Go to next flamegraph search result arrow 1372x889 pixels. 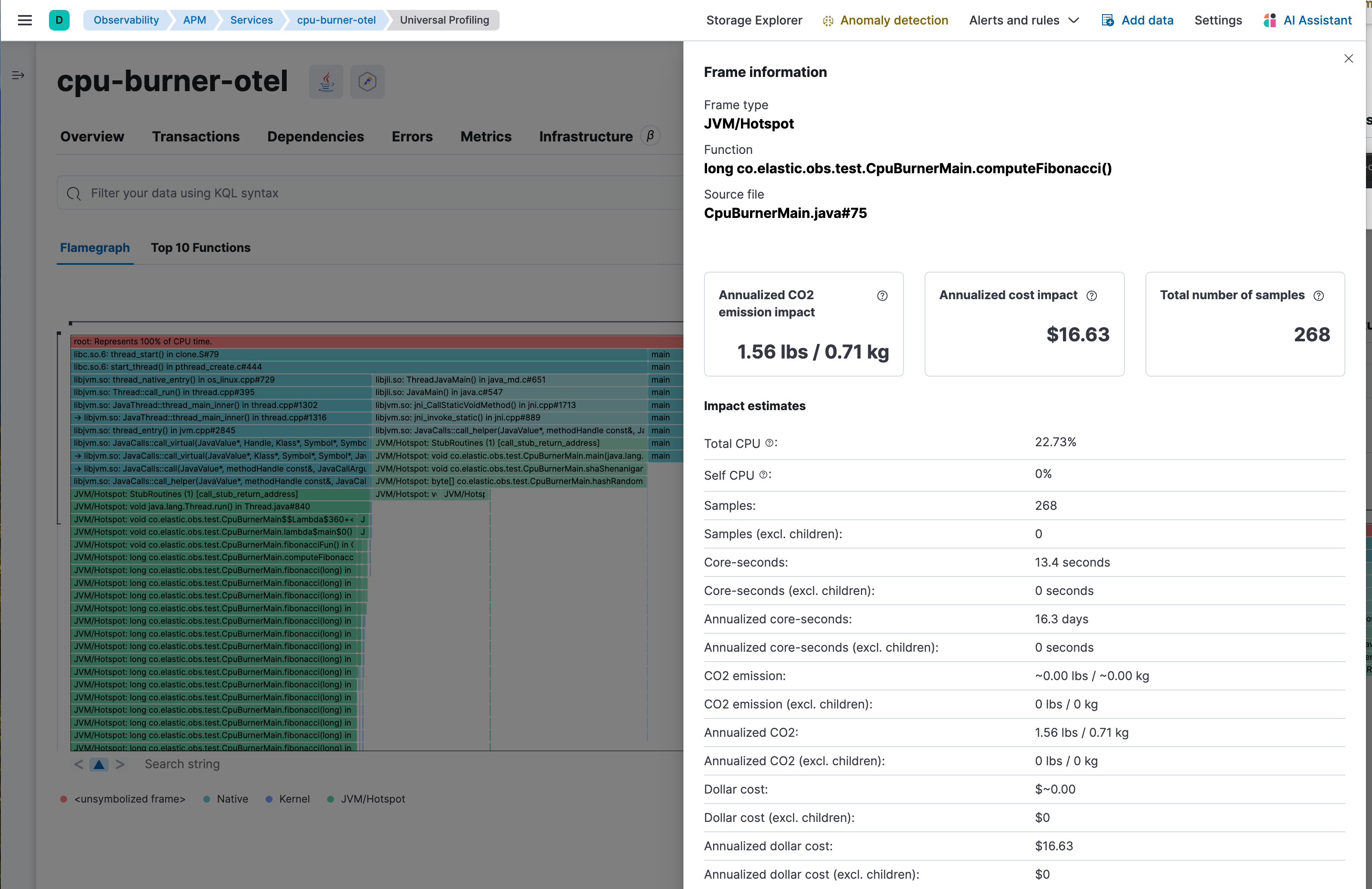(x=120, y=764)
